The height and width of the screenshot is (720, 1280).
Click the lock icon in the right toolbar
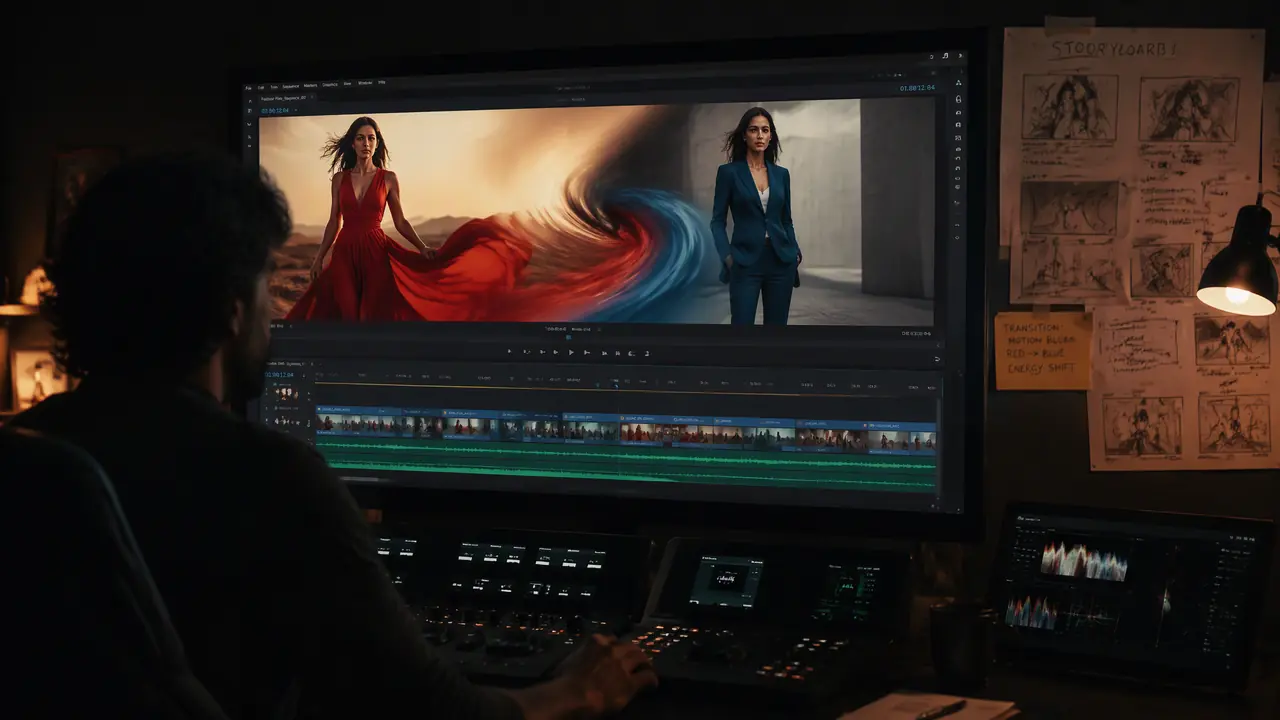[958, 99]
